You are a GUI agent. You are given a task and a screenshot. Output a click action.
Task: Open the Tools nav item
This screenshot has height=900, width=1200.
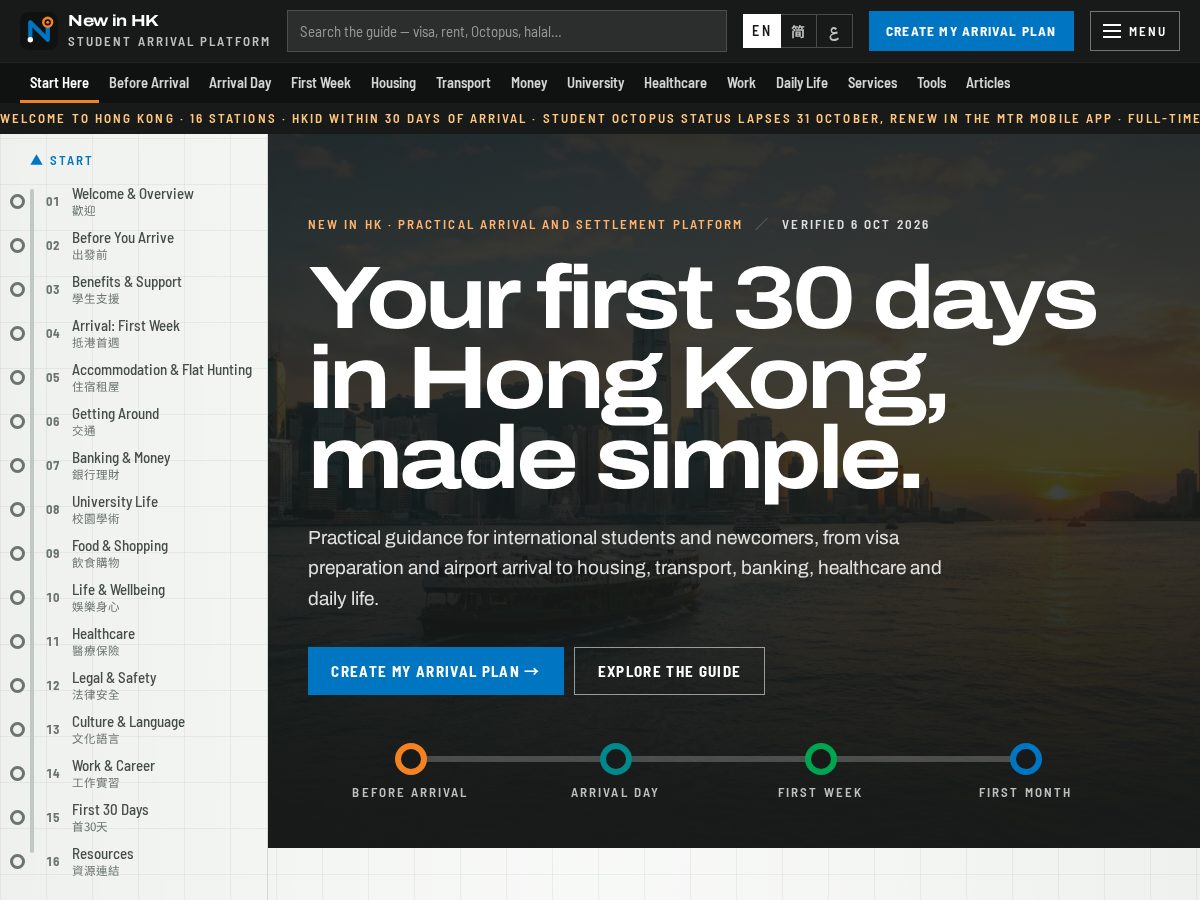point(932,83)
